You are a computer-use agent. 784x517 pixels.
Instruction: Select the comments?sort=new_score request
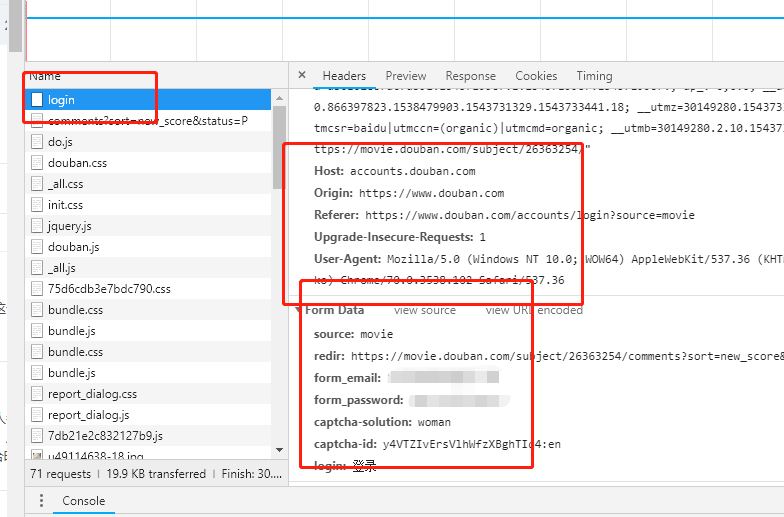pyautogui.click(x=148, y=121)
